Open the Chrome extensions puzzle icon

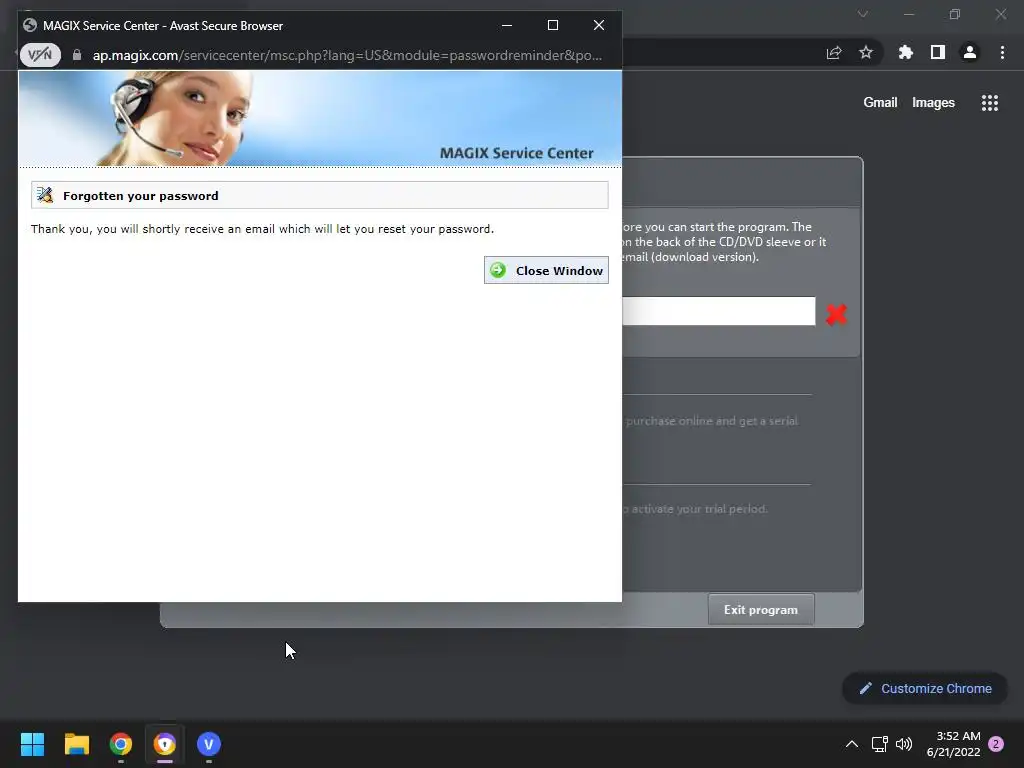(x=905, y=52)
